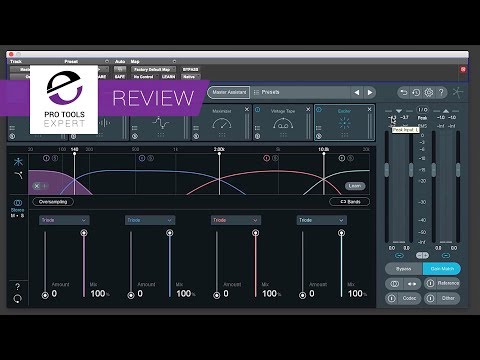Toggle the Oversampling button

click(x=53, y=202)
